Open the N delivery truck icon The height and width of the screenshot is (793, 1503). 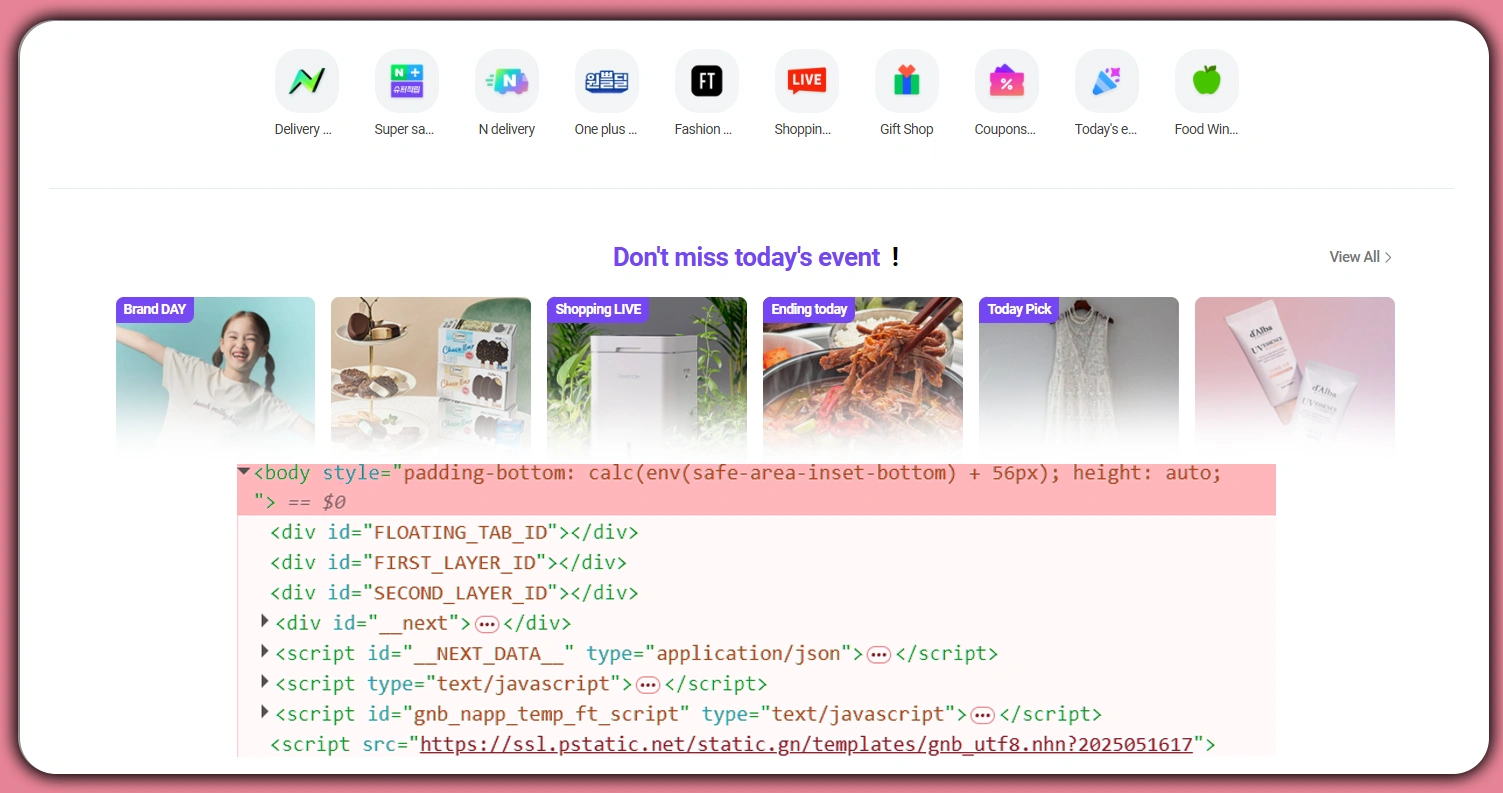click(506, 80)
